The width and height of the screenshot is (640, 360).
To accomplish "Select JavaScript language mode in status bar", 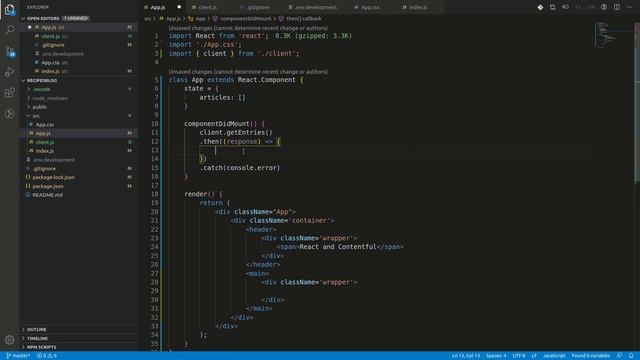I will (554, 356).
